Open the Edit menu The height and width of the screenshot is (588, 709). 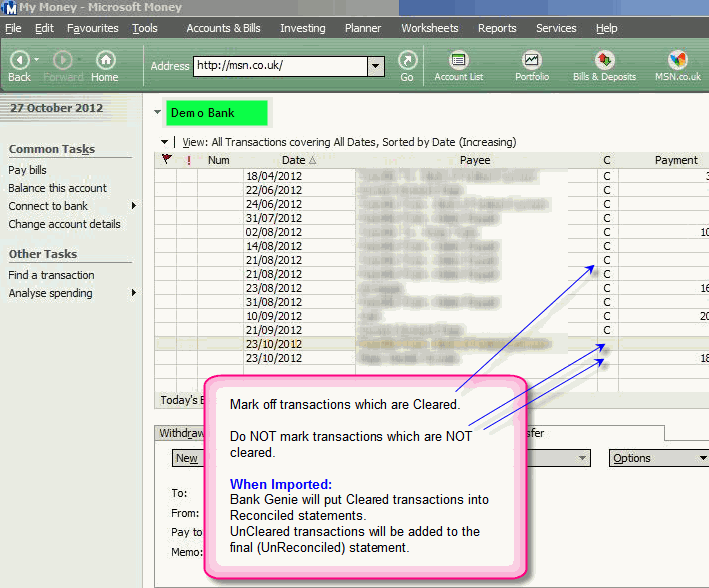point(44,28)
